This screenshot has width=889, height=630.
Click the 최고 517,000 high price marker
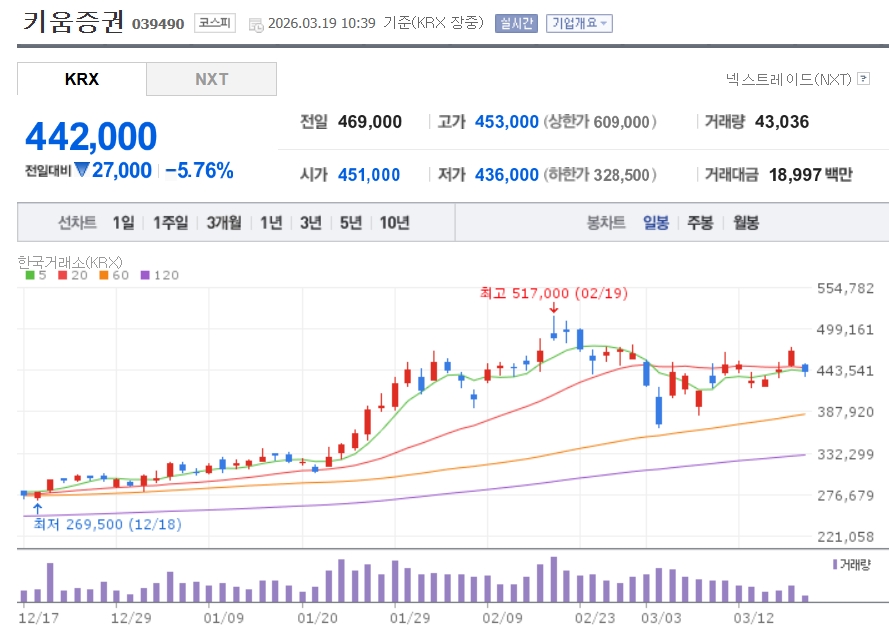click(x=540, y=293)
